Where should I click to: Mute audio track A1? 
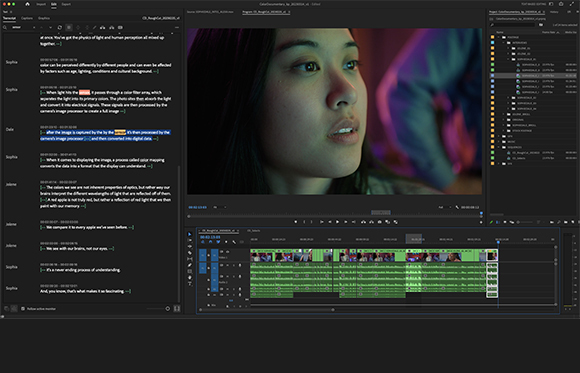coord(227,265)
